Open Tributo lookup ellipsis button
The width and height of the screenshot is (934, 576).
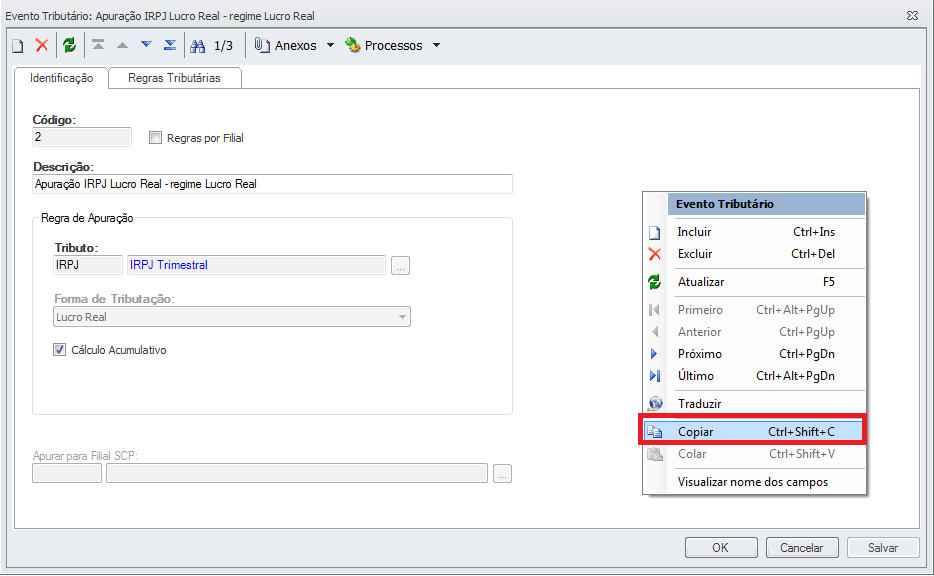(401, 266)
